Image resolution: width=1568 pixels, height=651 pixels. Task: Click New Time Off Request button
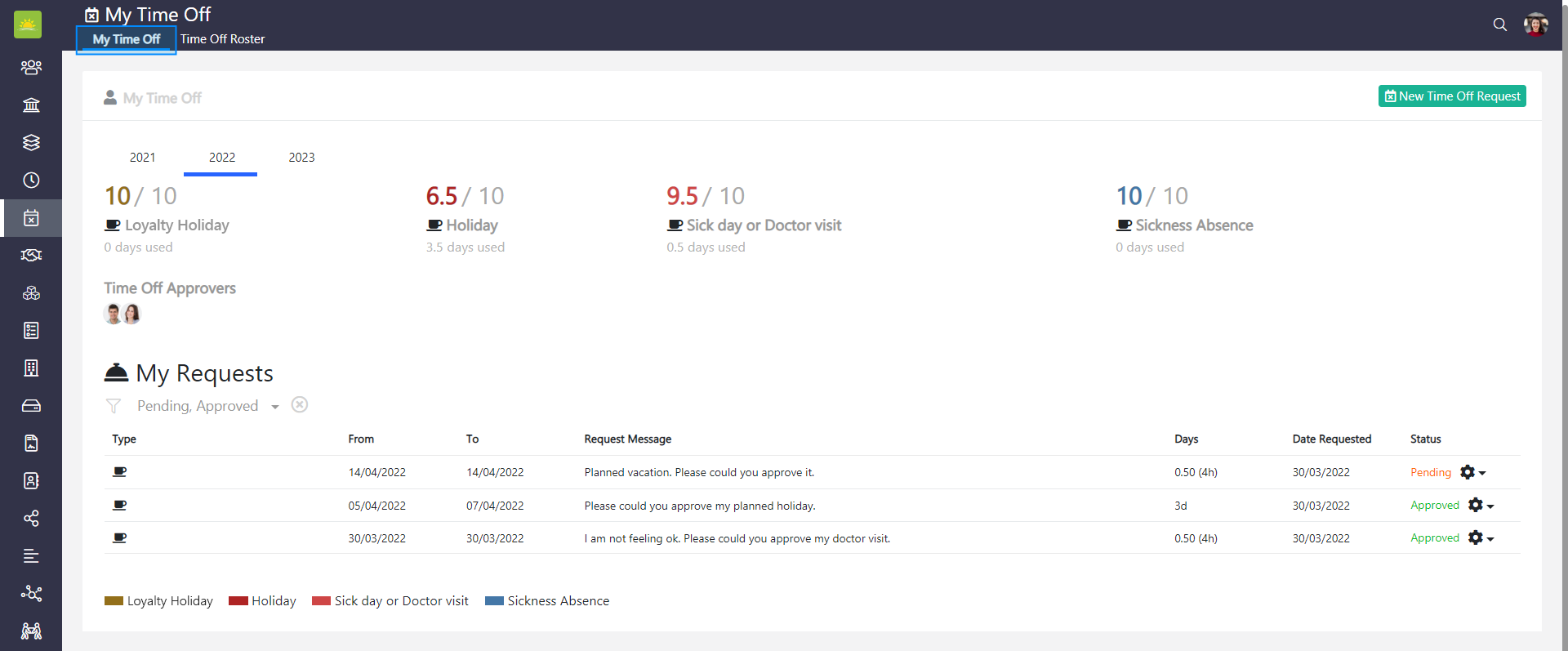tap(1452, 96)
